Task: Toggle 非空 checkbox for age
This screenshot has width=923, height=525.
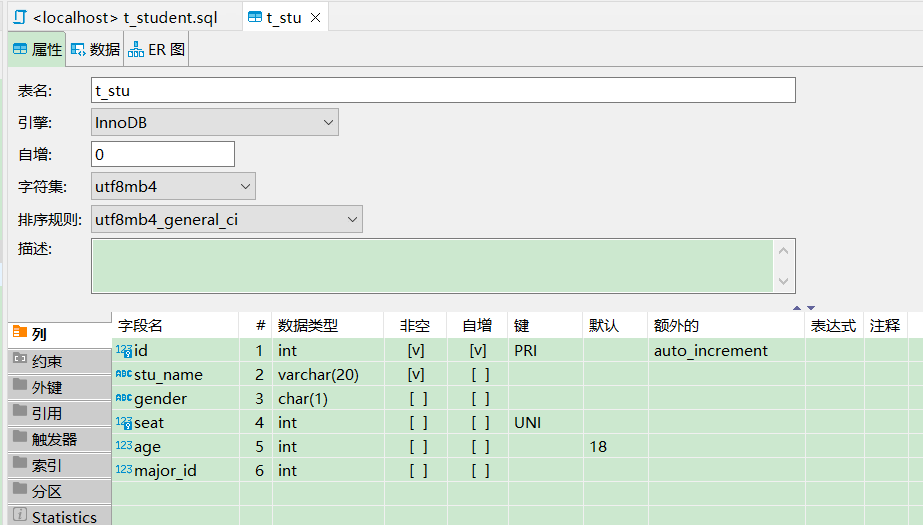Action: pos(419,447)
